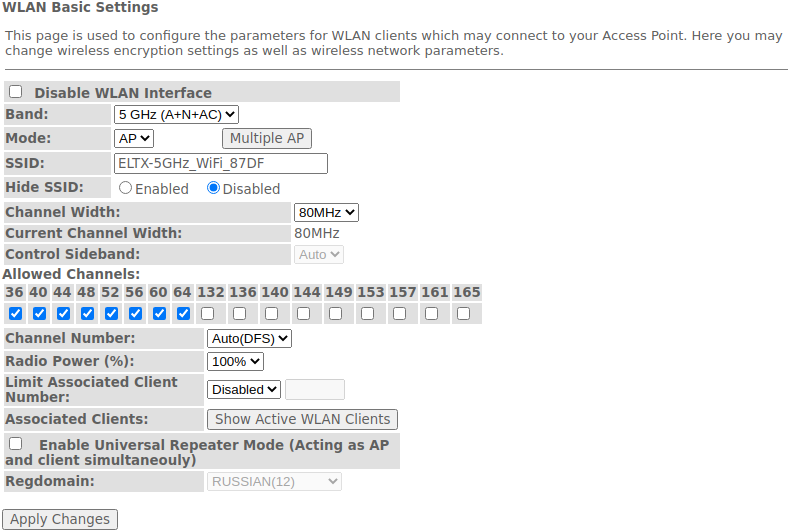788x532 pixels.
Task: Select Enabled for Hide SSID
Action: [126, 188]
